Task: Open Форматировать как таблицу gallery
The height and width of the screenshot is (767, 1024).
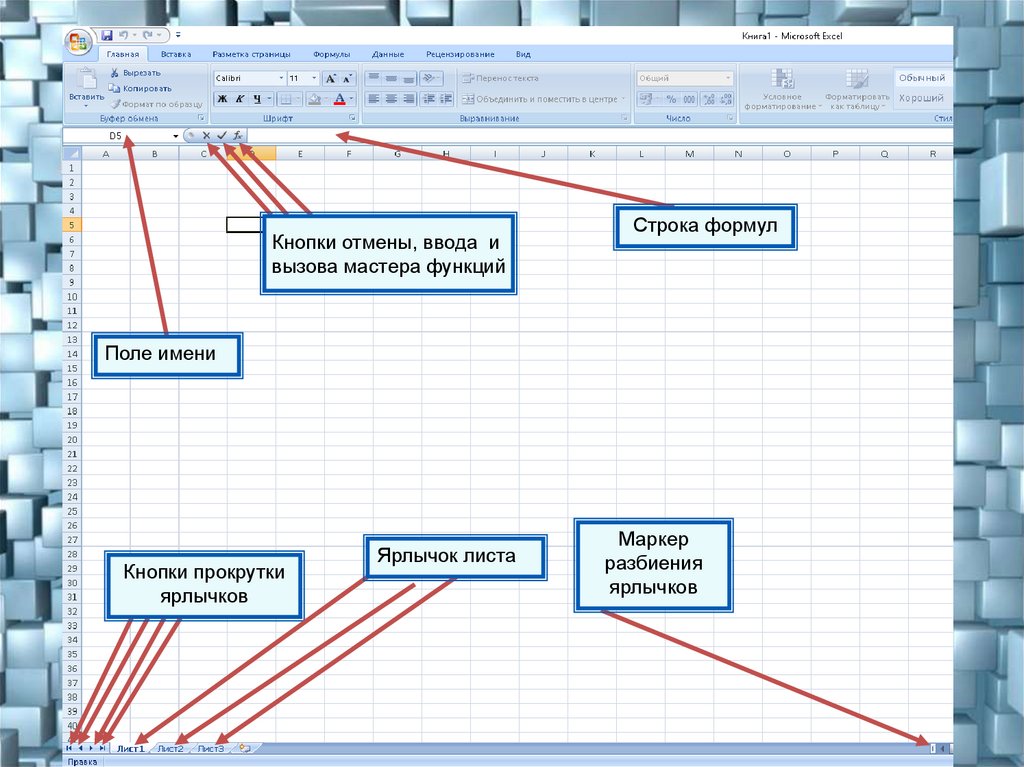Action: tap(856, 89)
